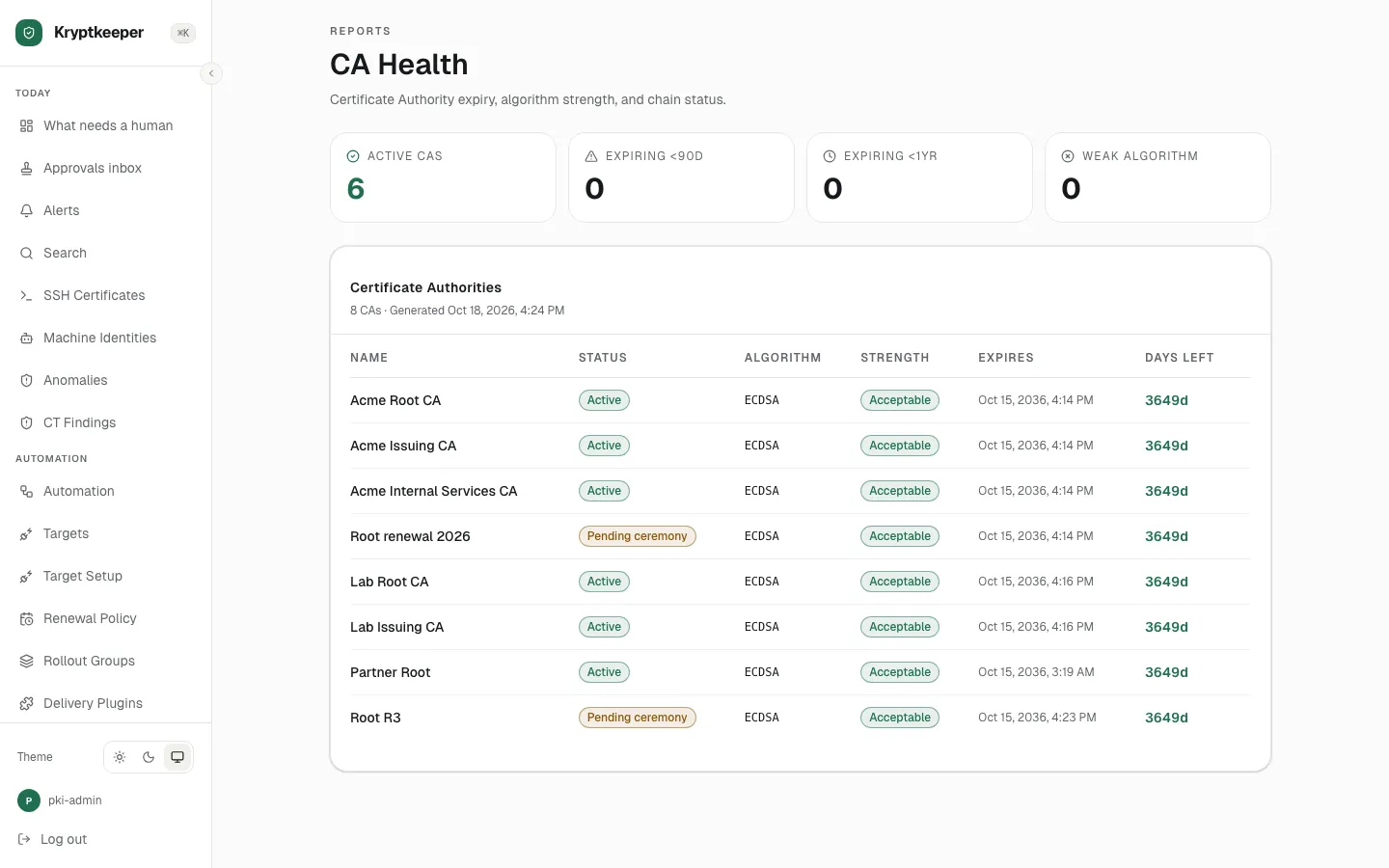Navigate to SSH Certificates

[95, 296]
